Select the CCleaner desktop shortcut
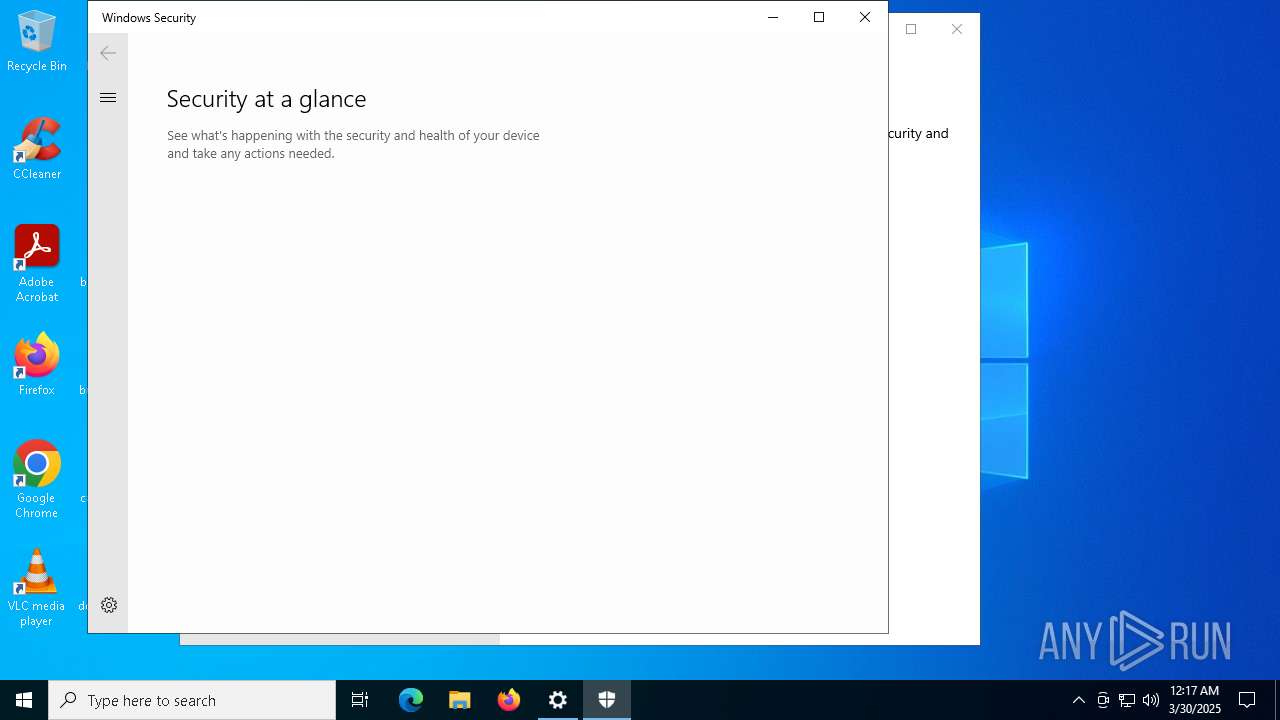 [37, 149]
